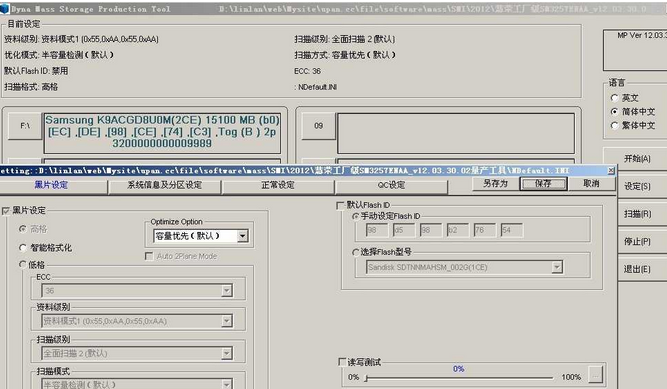The image size is (667, 389).
Task: Click '优化模式: 半容量检测' text
Action: tap(59, 55)
